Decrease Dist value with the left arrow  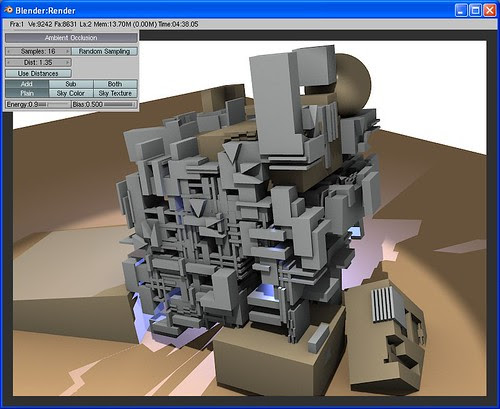[9, 62]
